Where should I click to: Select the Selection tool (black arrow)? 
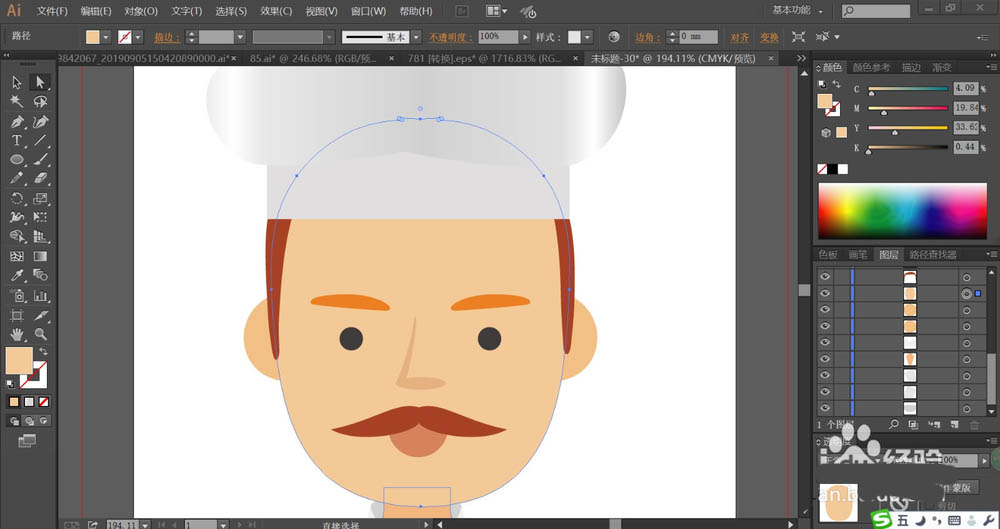click(x=17, y=82)
